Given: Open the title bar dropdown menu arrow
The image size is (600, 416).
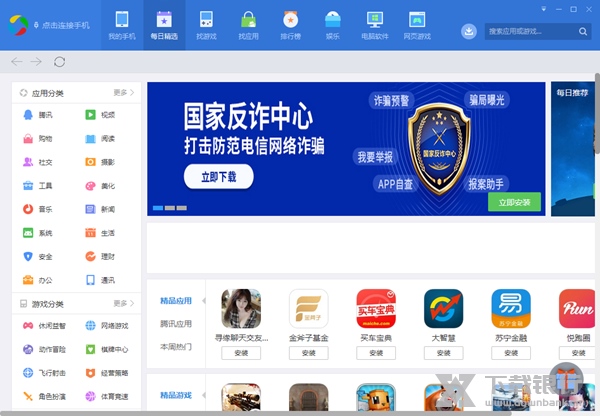Looking at the screenshot, I should pyautogui.click(x=543, y=9).
